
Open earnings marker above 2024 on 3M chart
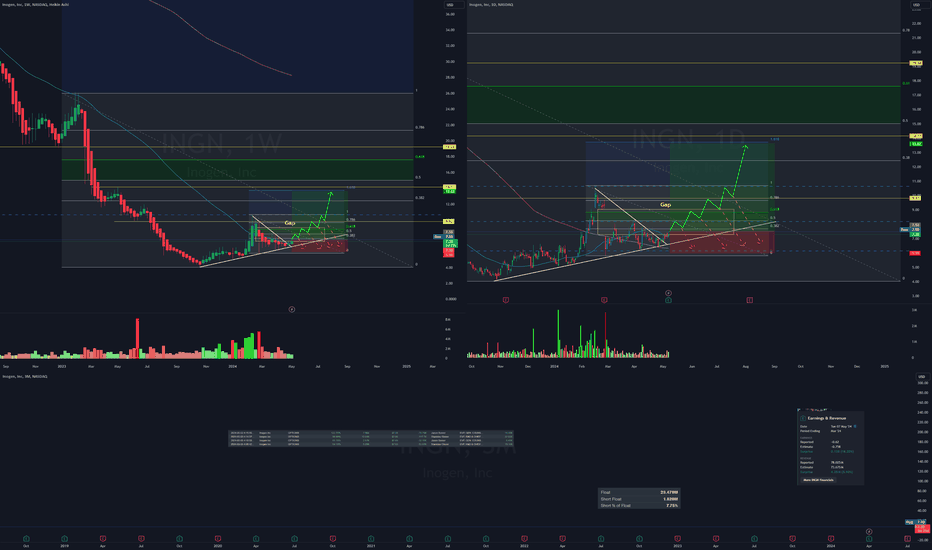pyautogui.click(x=831, y=539)
